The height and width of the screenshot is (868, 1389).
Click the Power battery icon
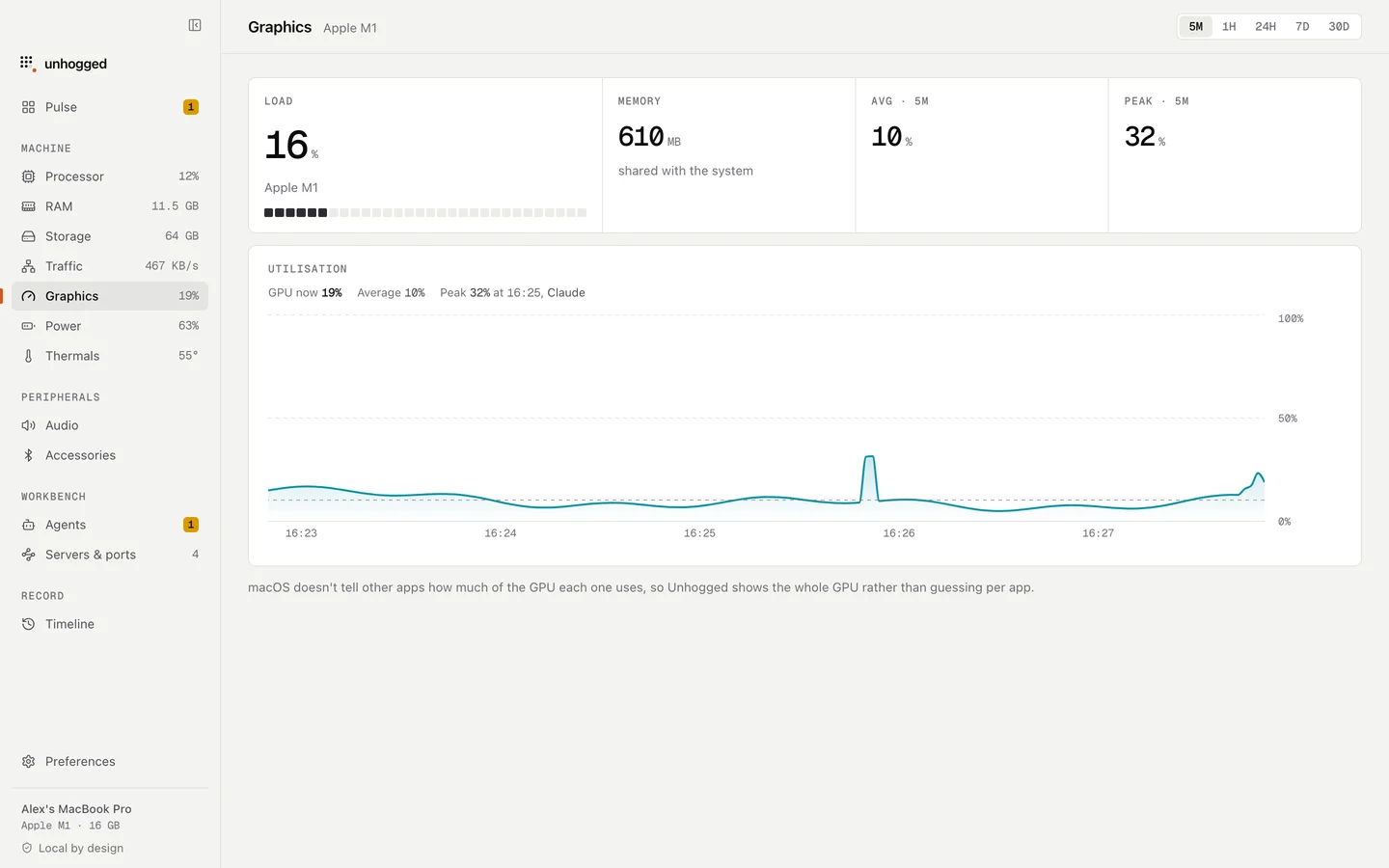coord(28,326)
